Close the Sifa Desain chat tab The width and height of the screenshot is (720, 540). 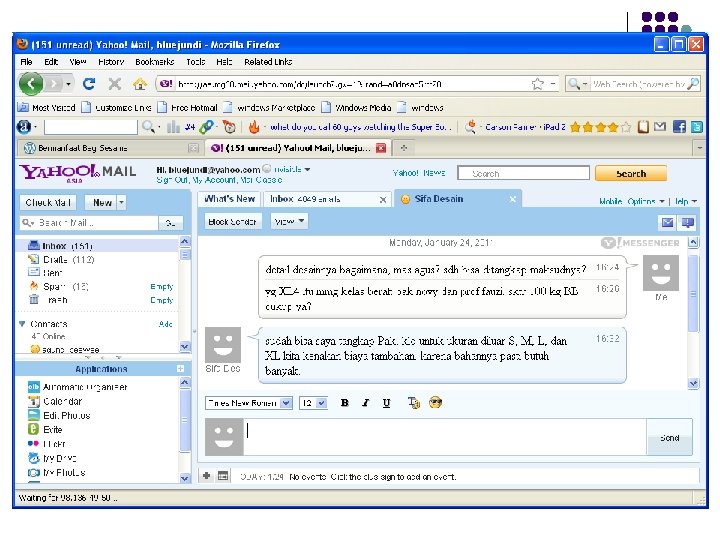click(x=512, y=199)
